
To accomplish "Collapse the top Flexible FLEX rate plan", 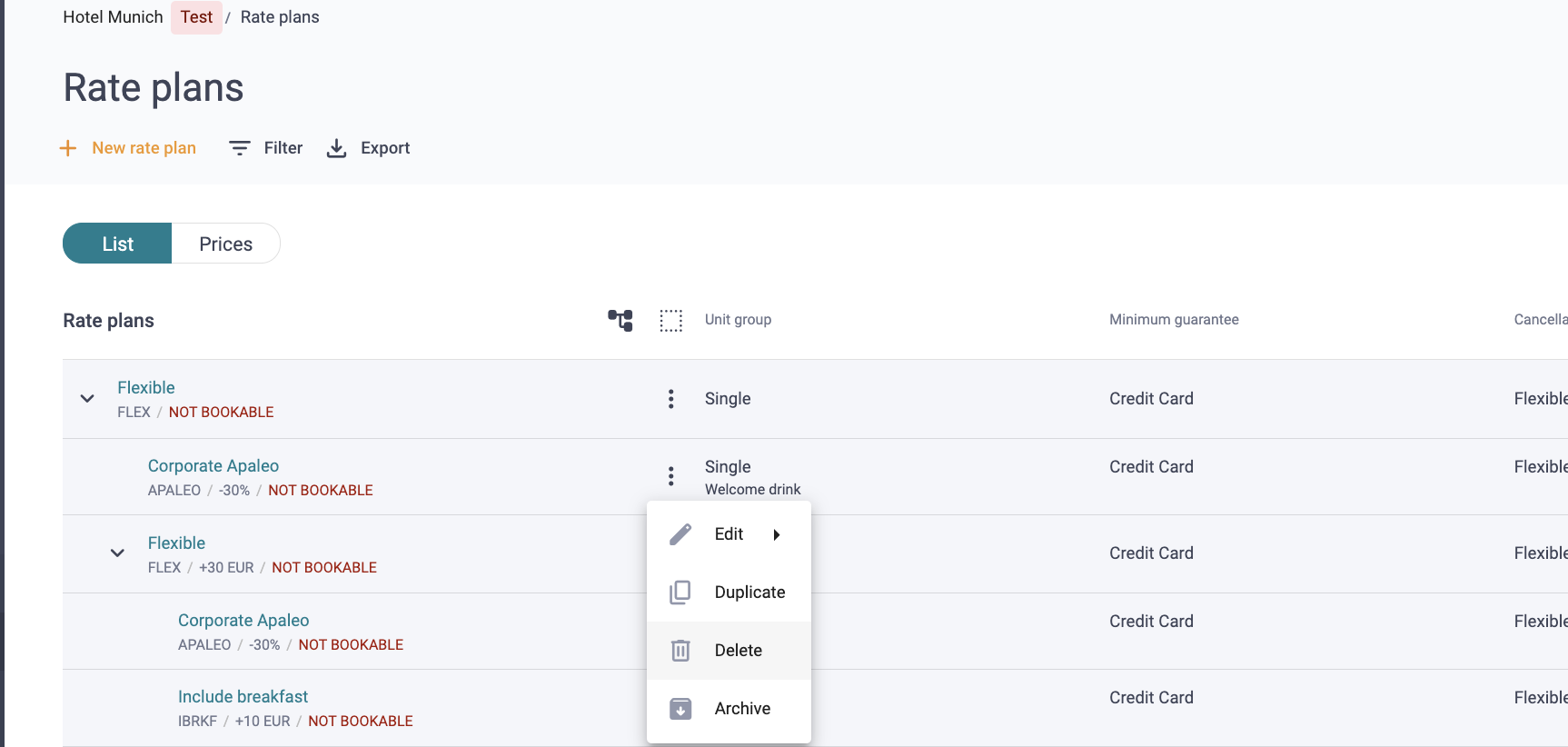I will (87, 399).
